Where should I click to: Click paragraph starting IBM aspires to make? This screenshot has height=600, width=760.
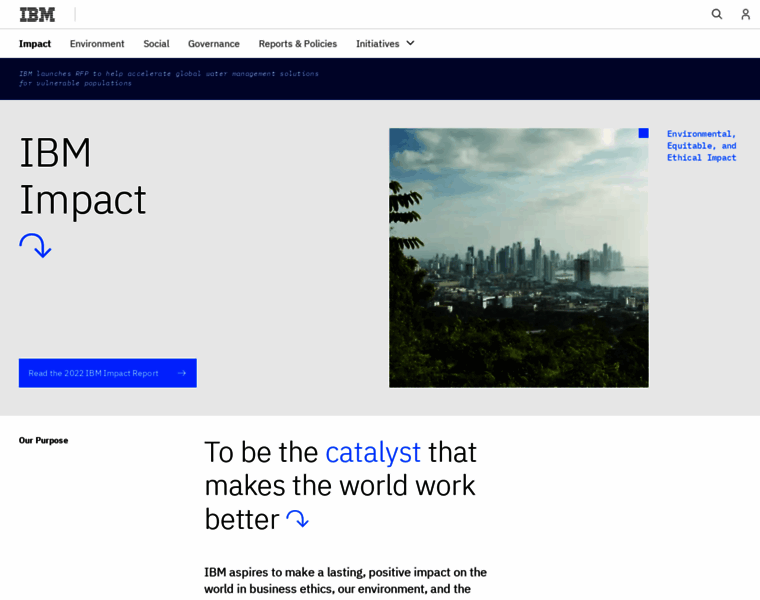click(345, 581)
